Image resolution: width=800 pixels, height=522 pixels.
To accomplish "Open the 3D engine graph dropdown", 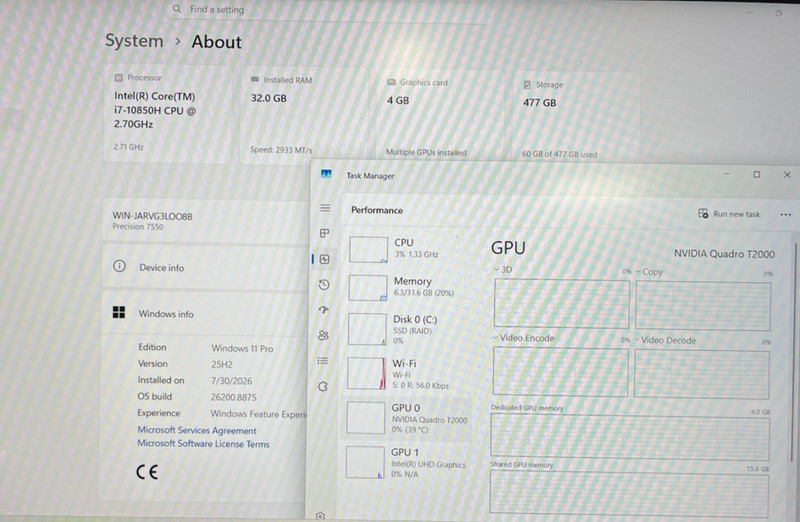I will [x=496, y=269].
